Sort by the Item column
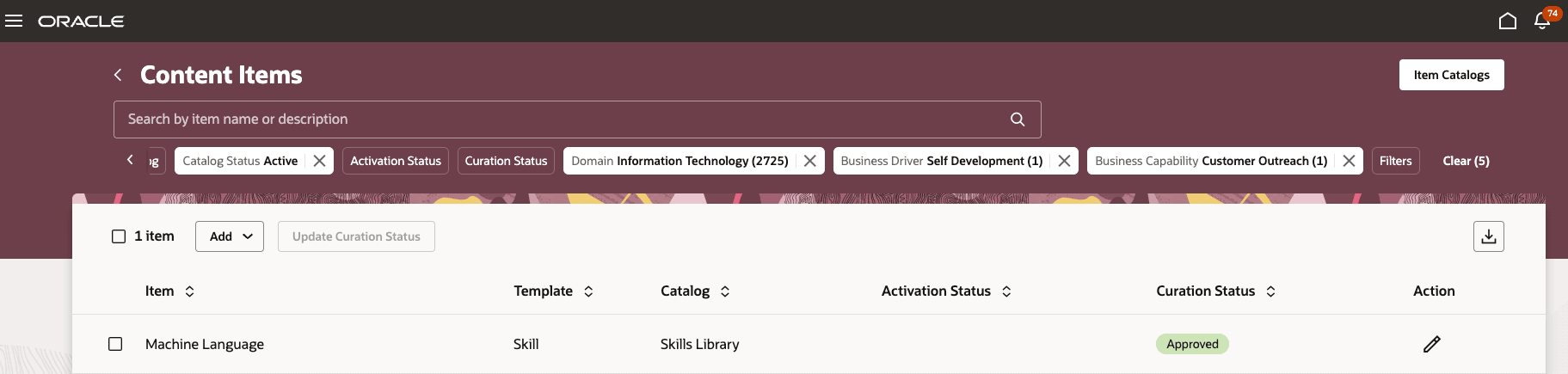Screen dimensions: 1568x374 [189, 291]
